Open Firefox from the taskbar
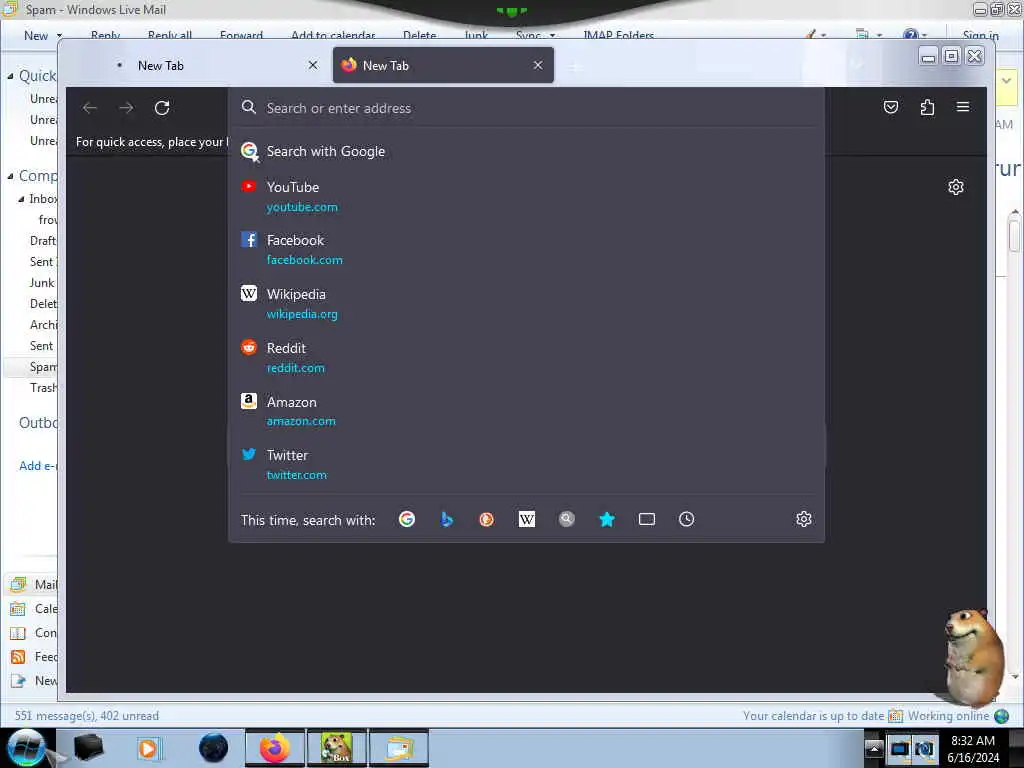The image size is (1024, 768). 275,748
